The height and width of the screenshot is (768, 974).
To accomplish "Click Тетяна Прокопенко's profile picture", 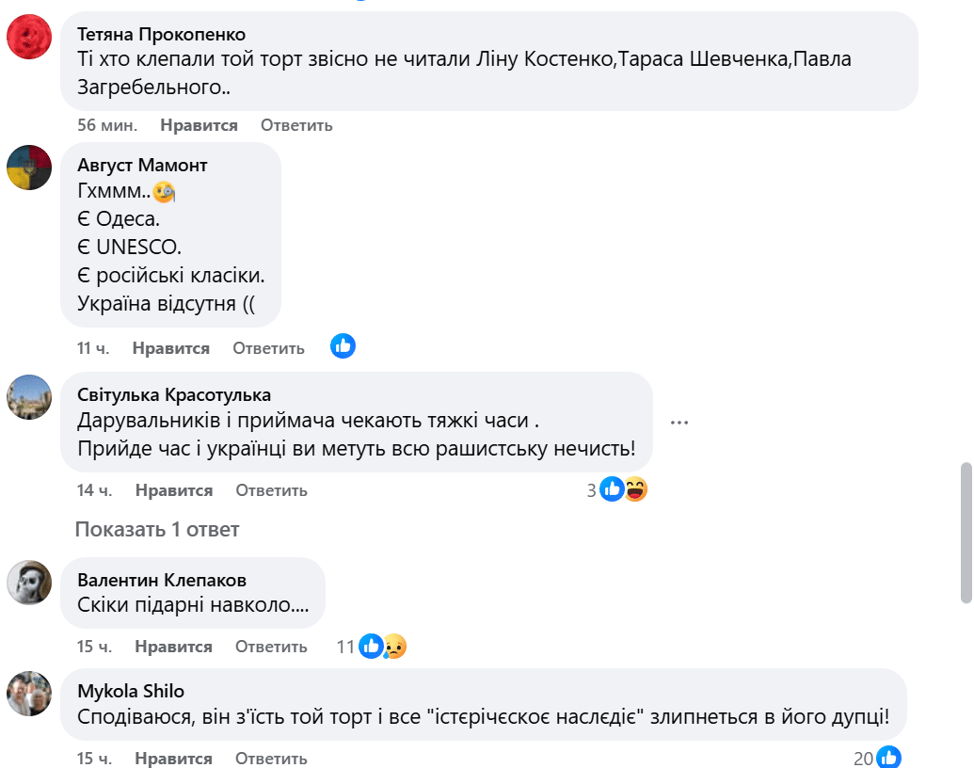I will pos(29,38).
